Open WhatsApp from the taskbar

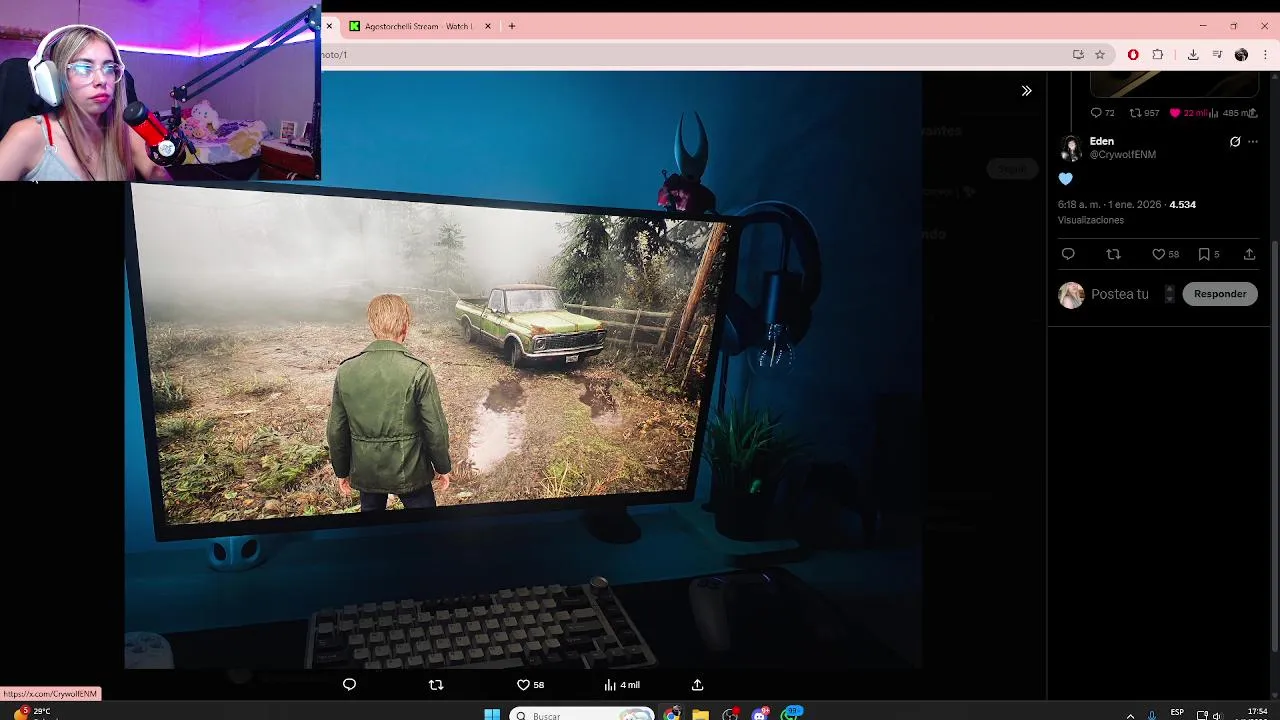791,713
